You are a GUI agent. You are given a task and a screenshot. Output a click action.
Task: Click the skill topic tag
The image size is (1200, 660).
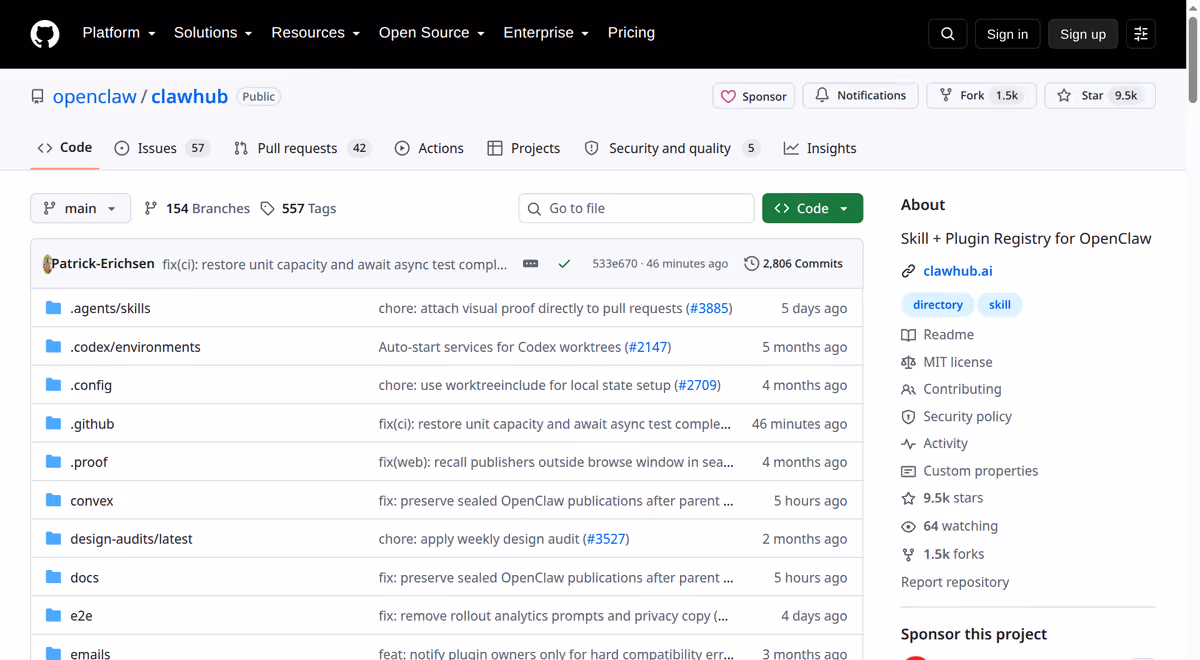(x=1000, y=305)
